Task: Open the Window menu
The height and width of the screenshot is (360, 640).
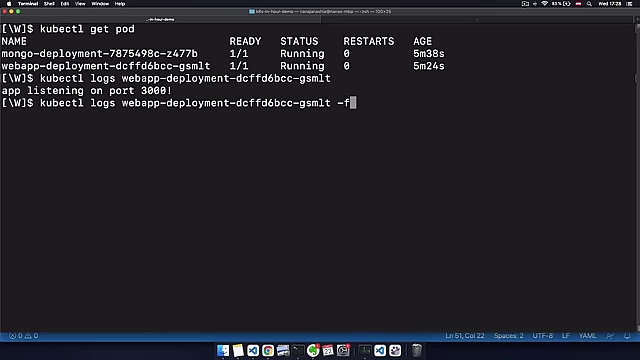Action: click(x=100, y=4)
